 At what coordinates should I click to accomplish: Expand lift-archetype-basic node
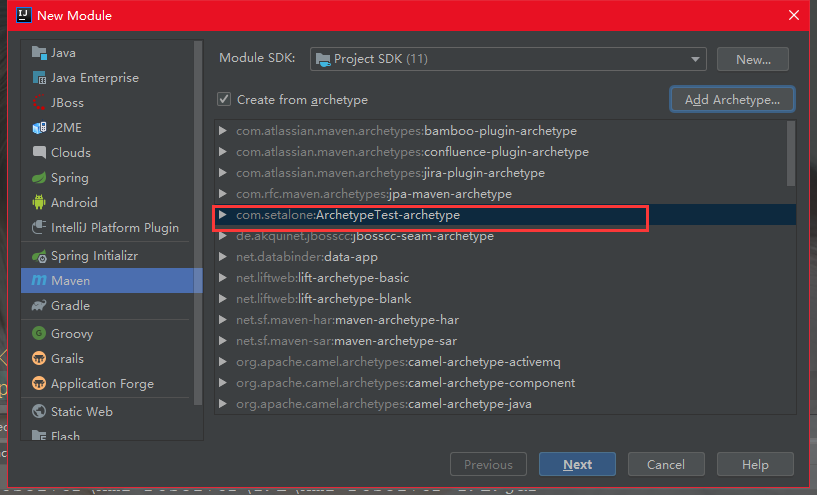tap(222, 278)
